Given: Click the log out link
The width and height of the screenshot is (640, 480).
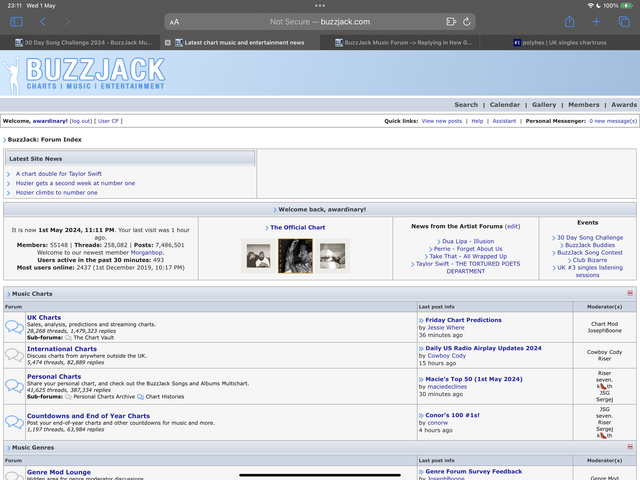Looking at the screenshot, I should pos(80,121).
